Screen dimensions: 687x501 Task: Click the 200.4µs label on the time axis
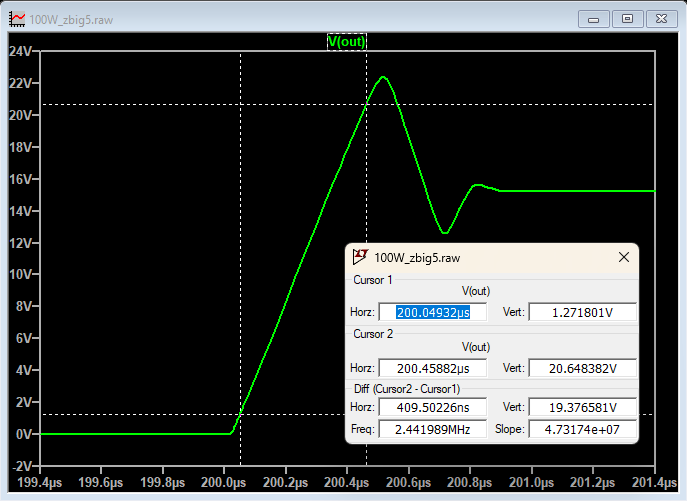pos(347,483)
